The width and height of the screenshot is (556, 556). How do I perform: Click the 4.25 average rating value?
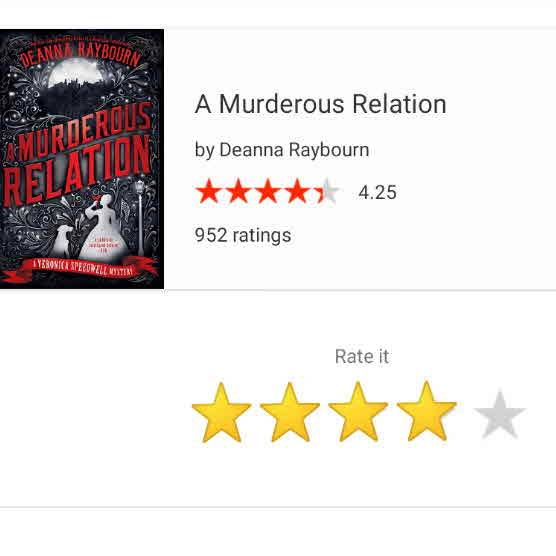point(377,193)
